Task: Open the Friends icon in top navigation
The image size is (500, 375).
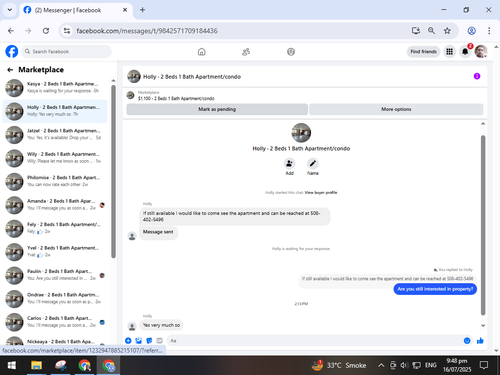Action: point(246,52)
